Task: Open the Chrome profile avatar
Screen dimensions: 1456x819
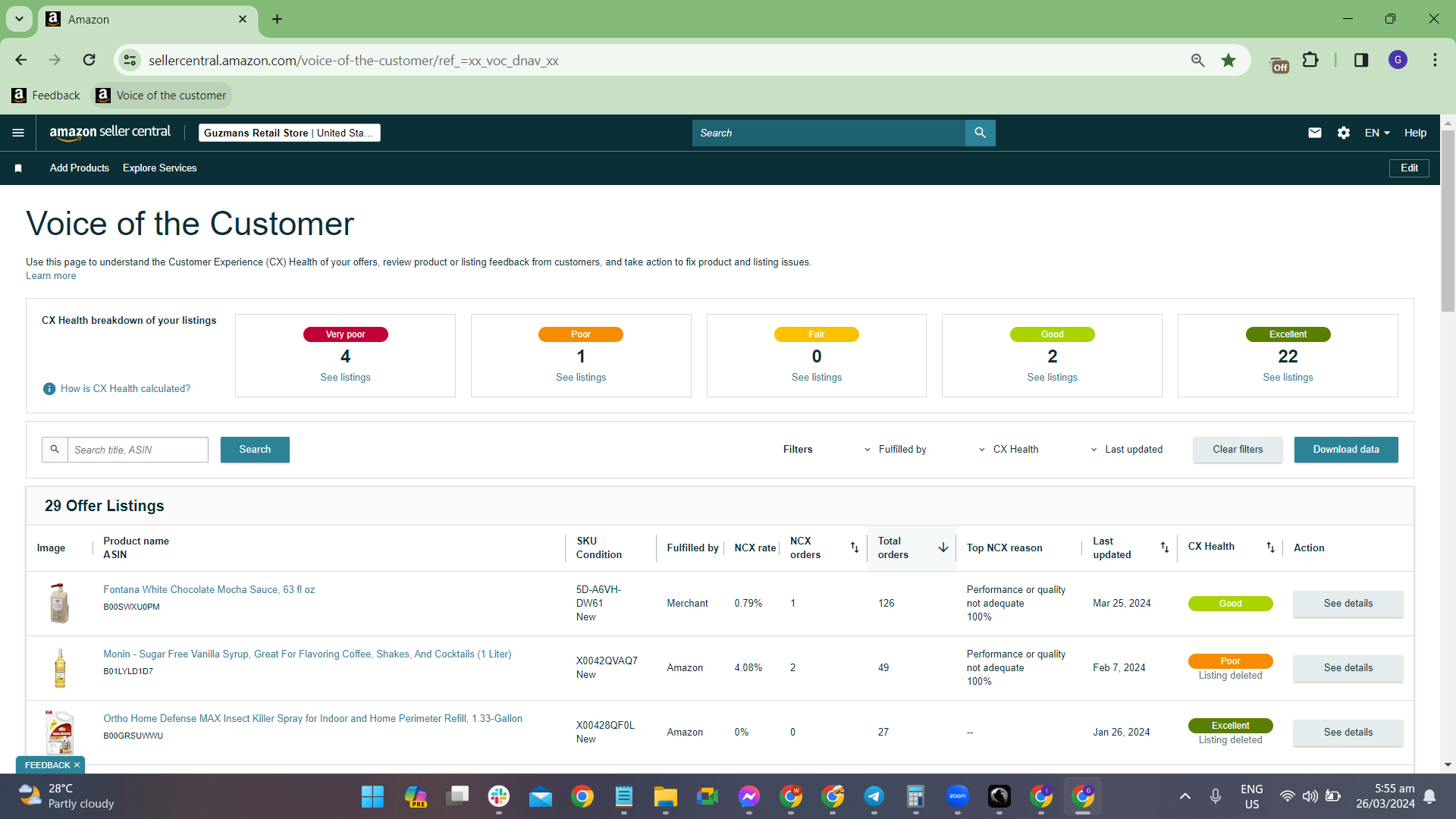Action: point(1398,60)
